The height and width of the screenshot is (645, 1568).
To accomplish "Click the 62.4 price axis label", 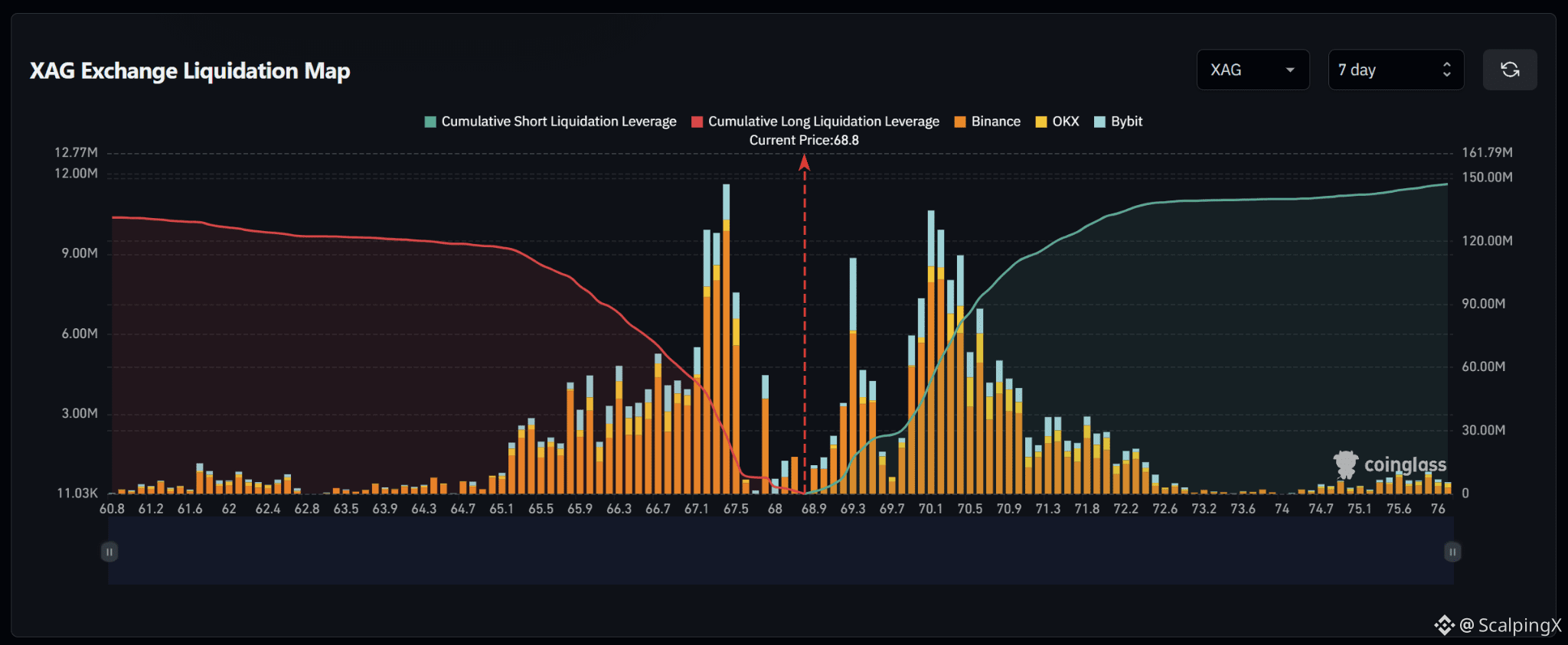I will pyautogui.click(x=268, y=509).
